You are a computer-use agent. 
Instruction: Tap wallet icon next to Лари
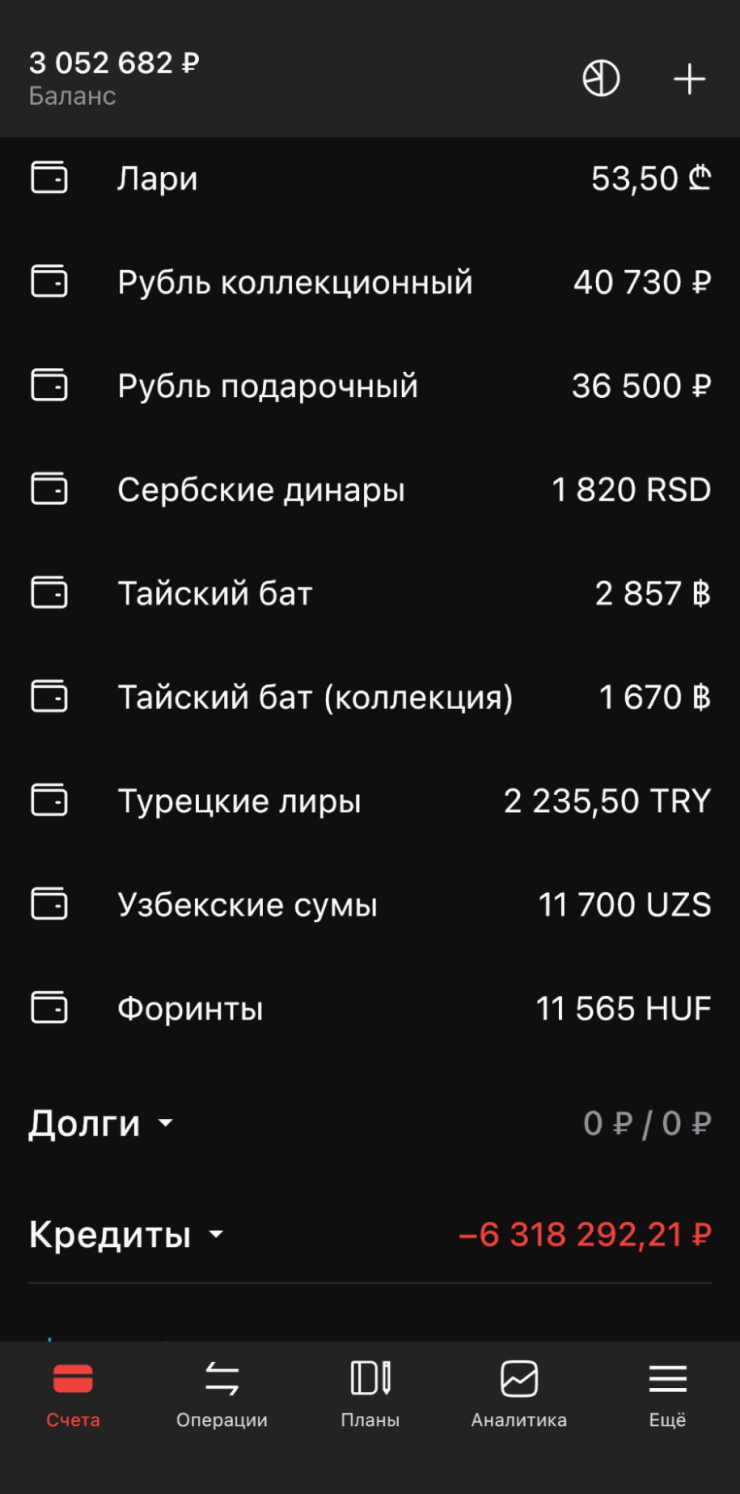[x=49, y=178]
